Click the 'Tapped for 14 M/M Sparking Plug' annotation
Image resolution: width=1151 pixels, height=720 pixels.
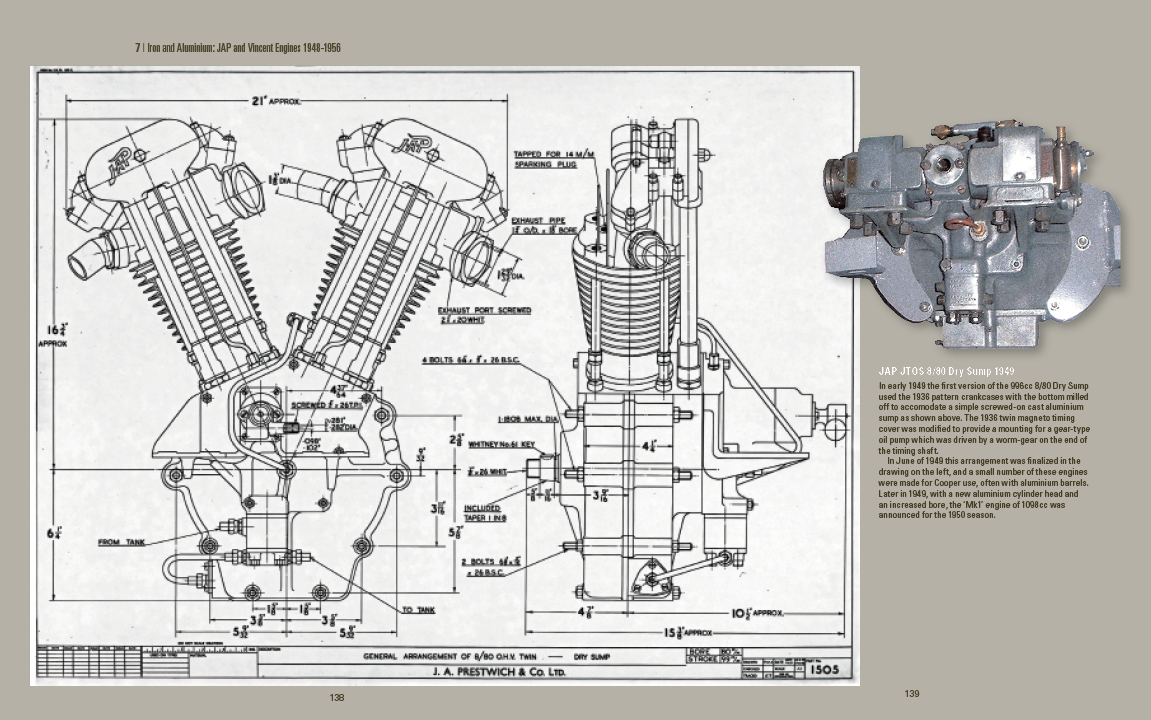(550, 159)
